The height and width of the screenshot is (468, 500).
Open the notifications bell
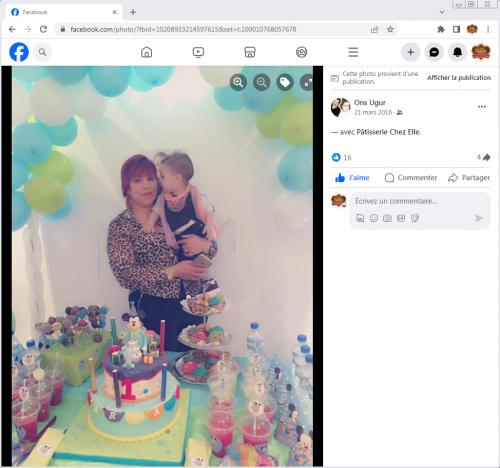pyautogui.click(x=458, y=52)
